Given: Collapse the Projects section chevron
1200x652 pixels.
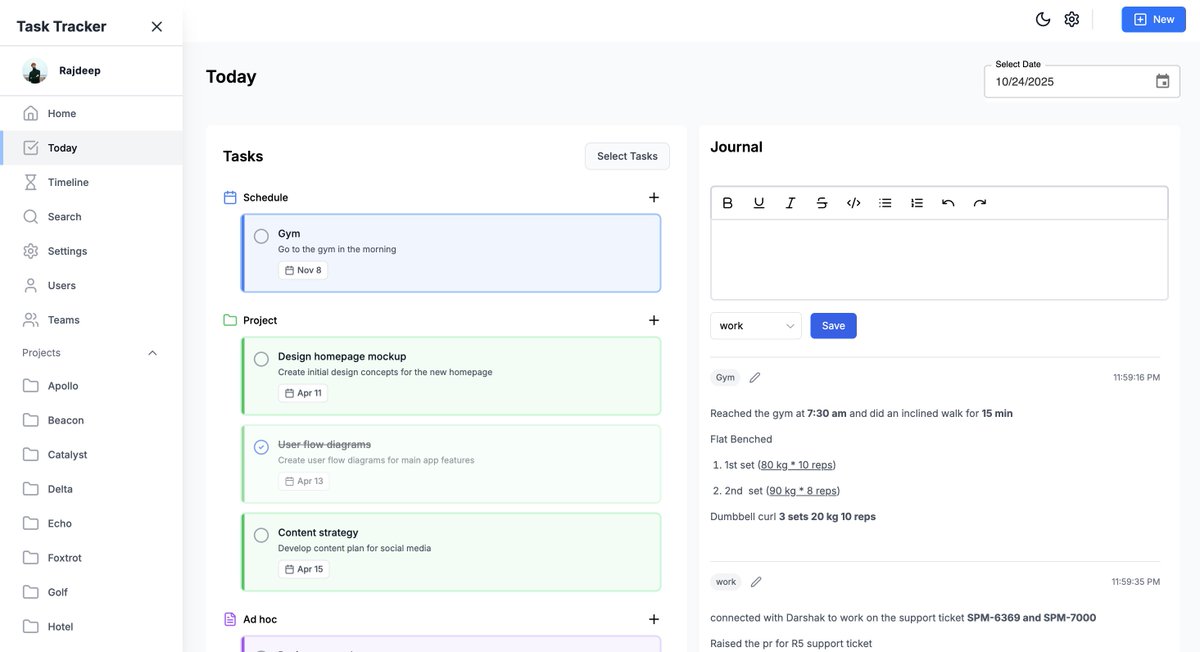Looking at the screenshot, I should click(153, 353).
